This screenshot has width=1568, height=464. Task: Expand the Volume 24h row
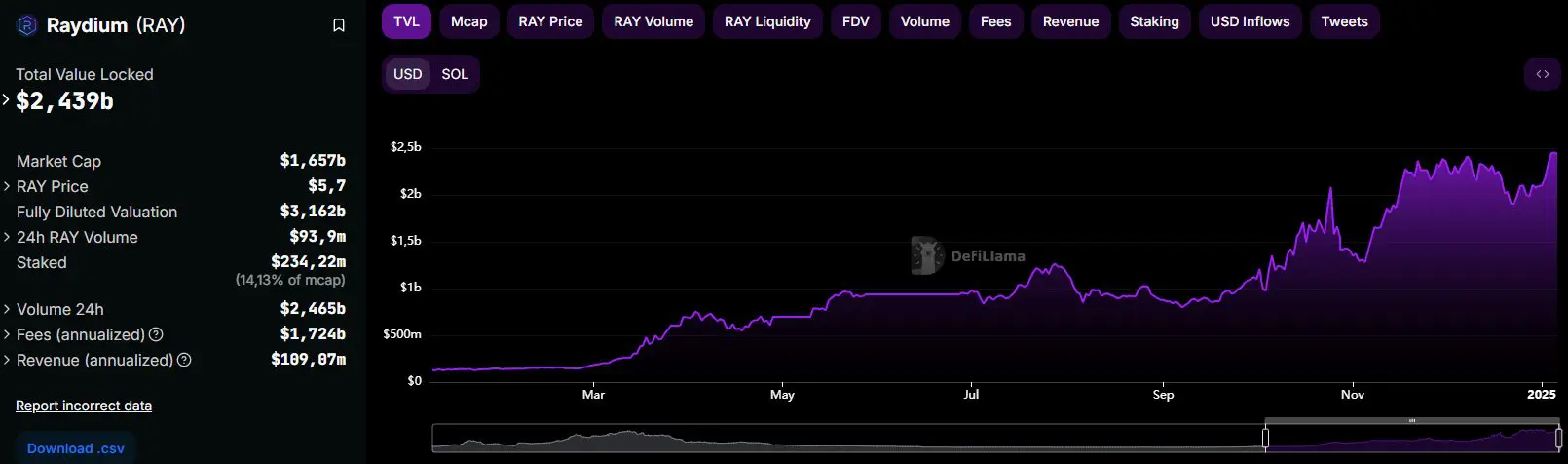point(7,309)
